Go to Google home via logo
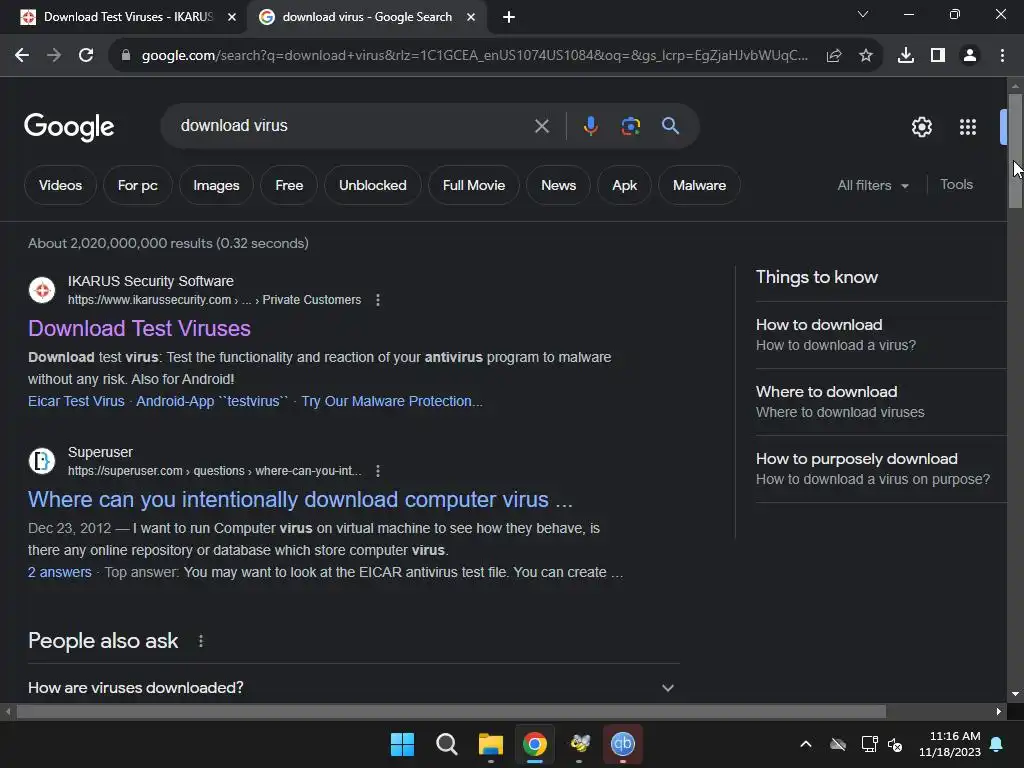 (x=69, y=127)
